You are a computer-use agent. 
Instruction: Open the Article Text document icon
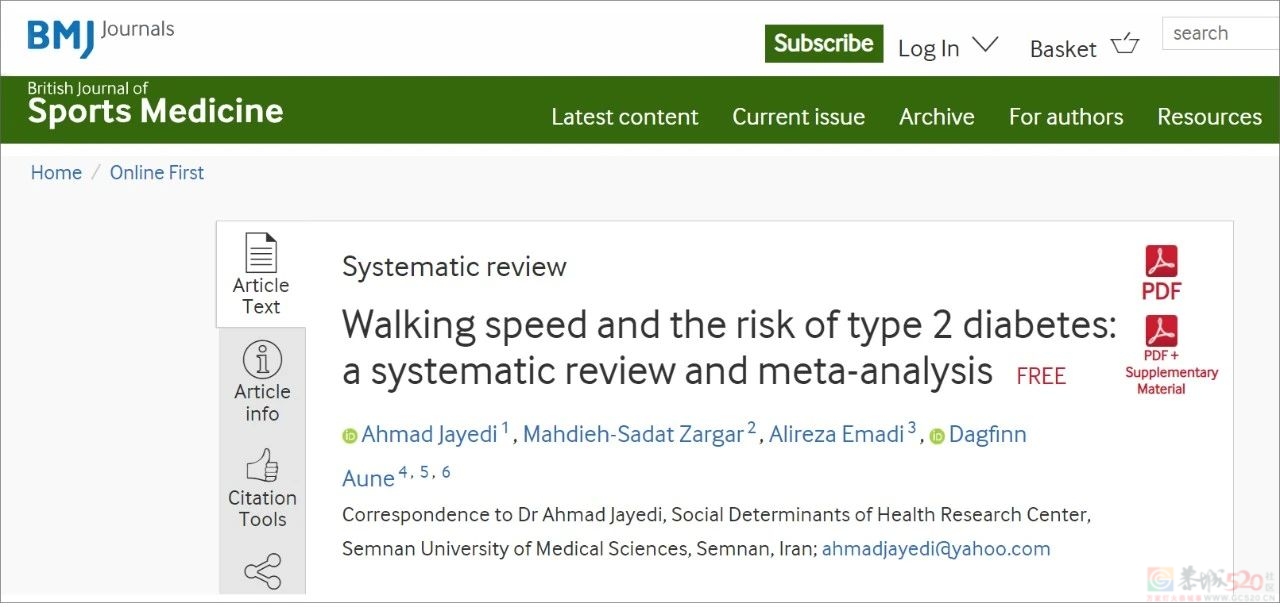point(261,252)
